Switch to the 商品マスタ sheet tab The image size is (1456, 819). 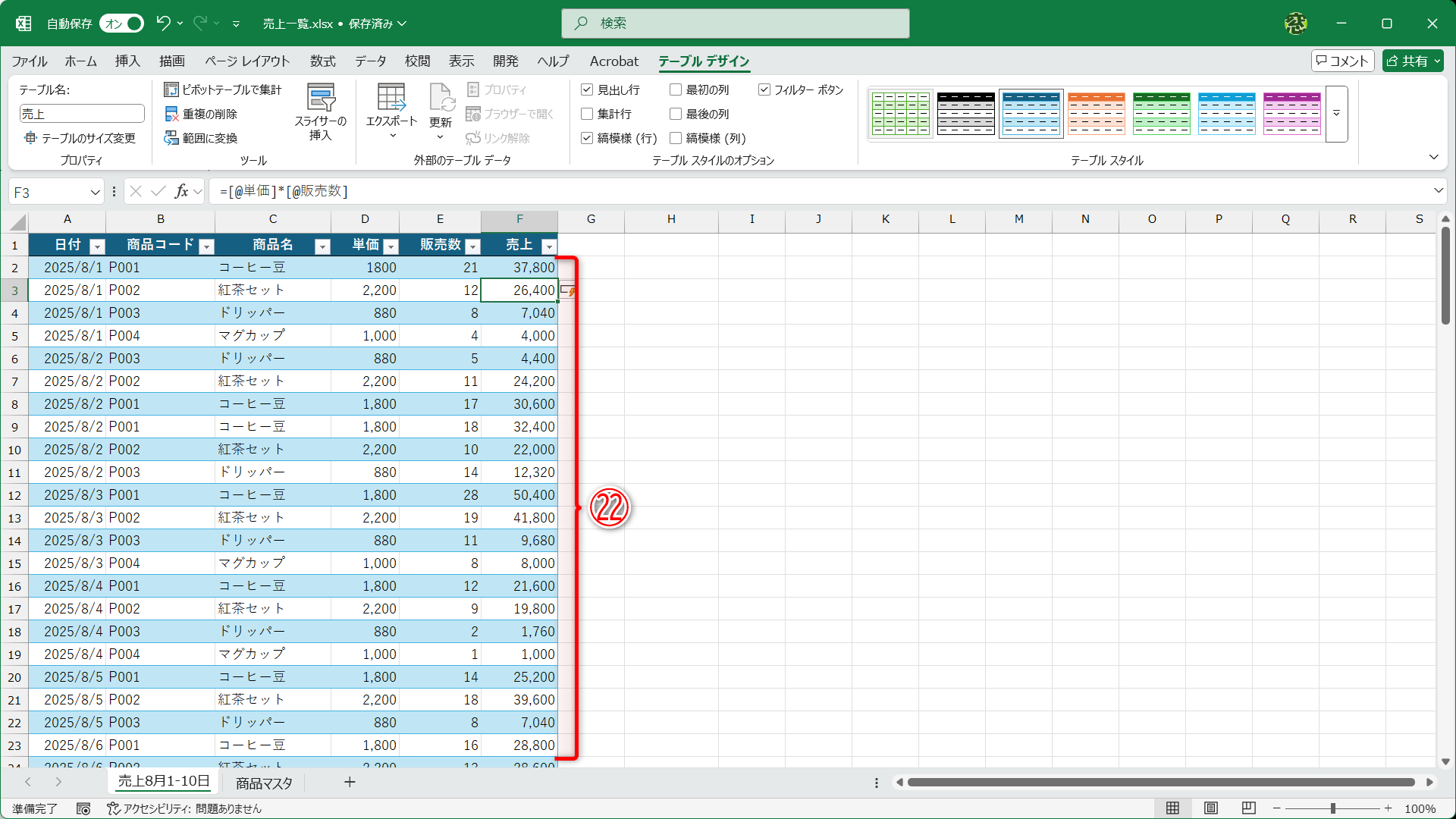(x=262, y=782)
